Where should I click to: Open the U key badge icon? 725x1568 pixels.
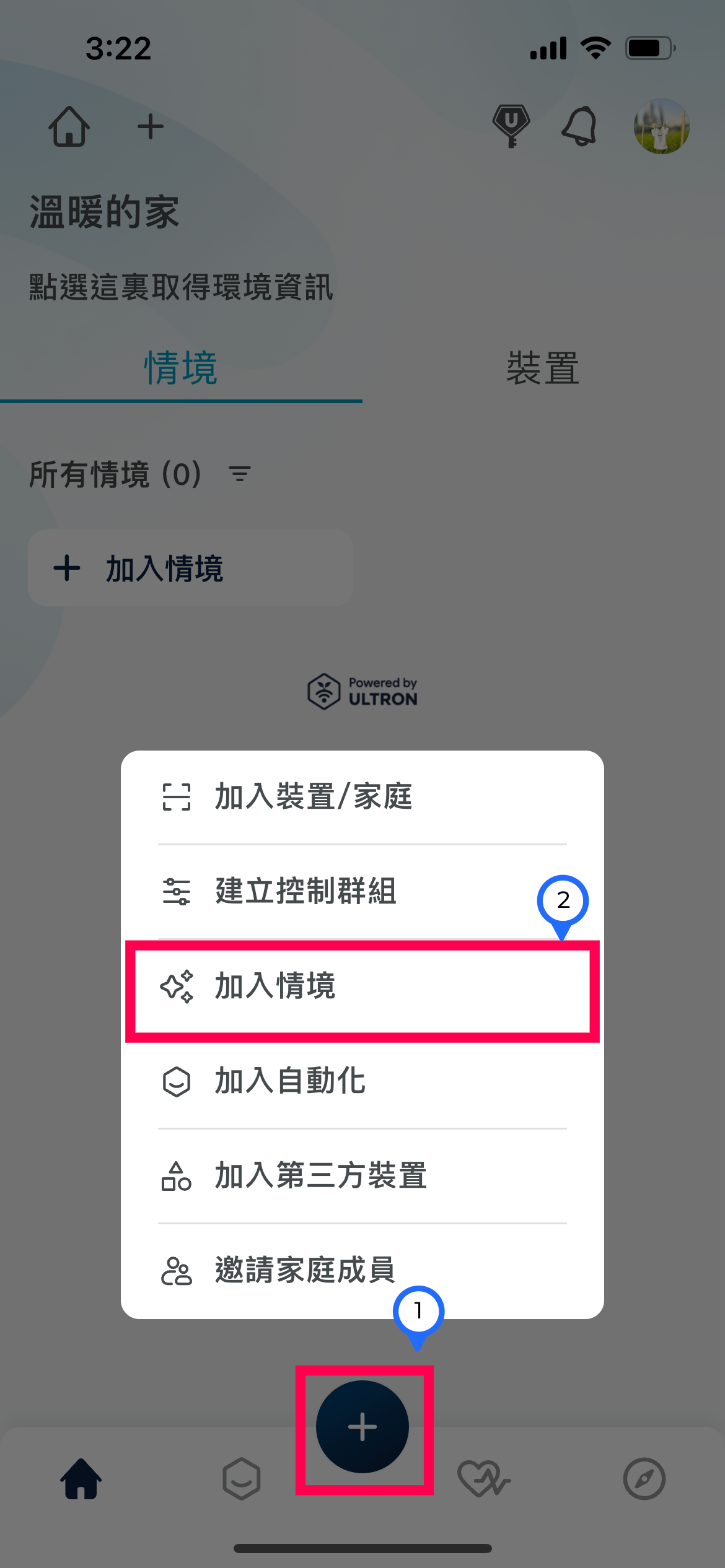coord(511,126)
